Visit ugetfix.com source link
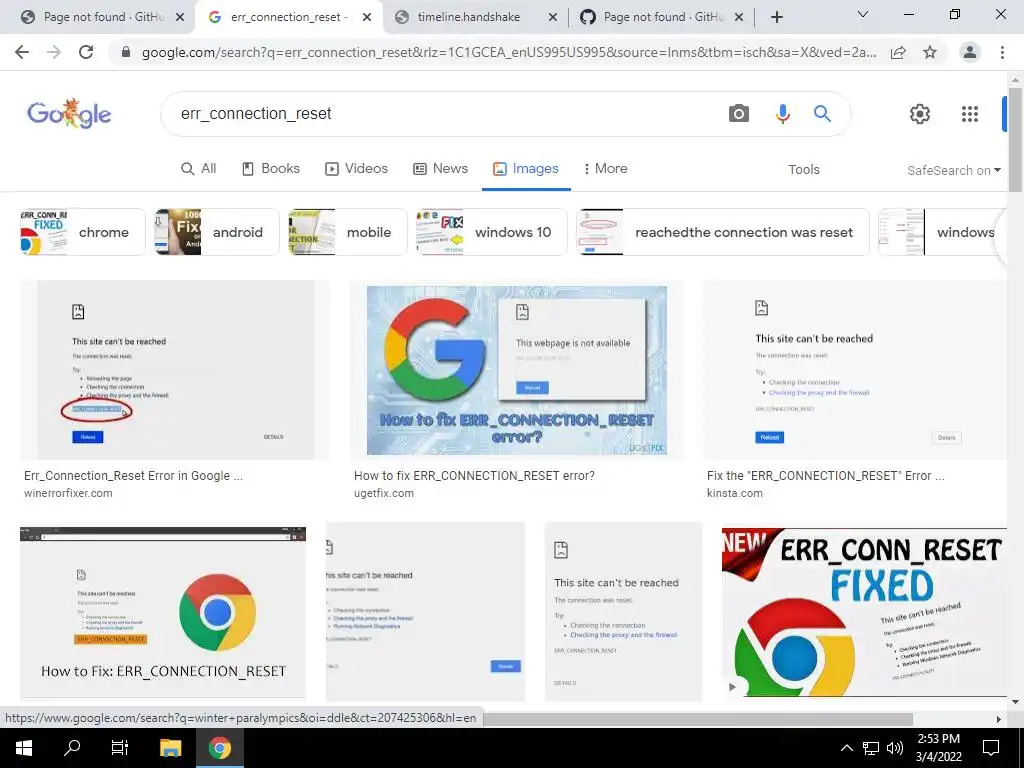Viewport: 1024px width, 768px height. coord(383,493)
